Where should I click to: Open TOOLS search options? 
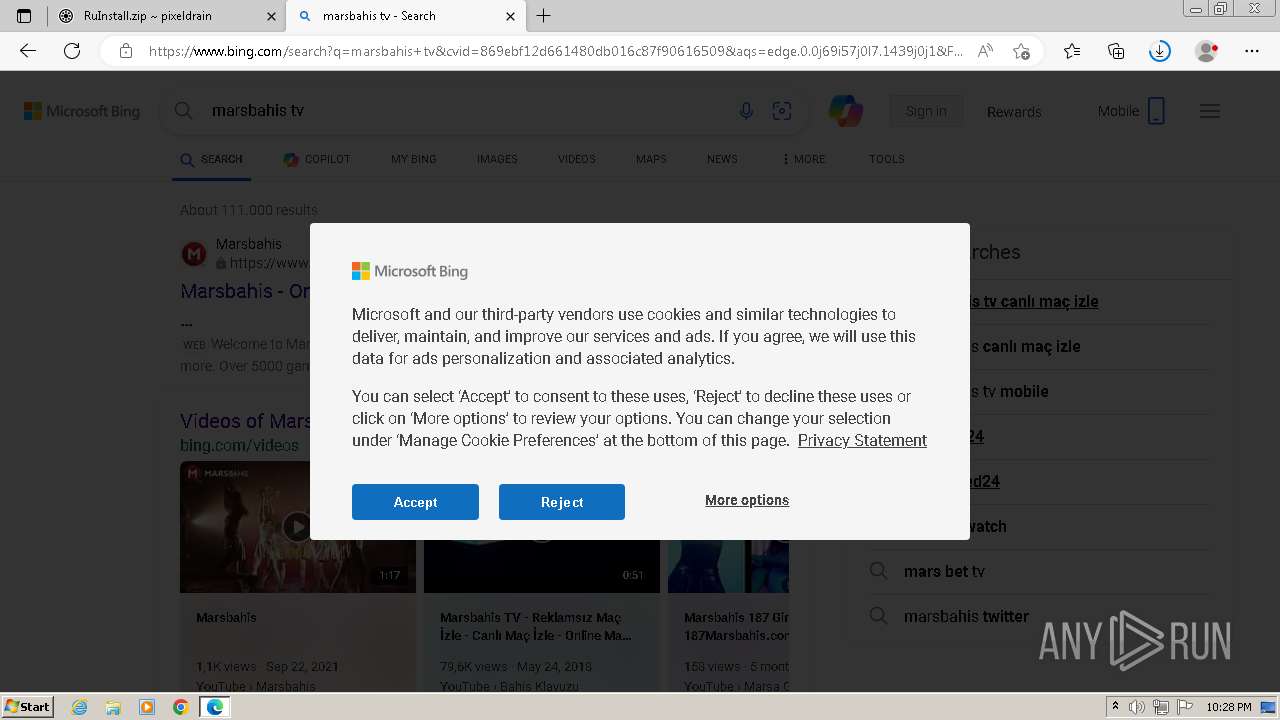pyautogui.click(x=887, y=159)
